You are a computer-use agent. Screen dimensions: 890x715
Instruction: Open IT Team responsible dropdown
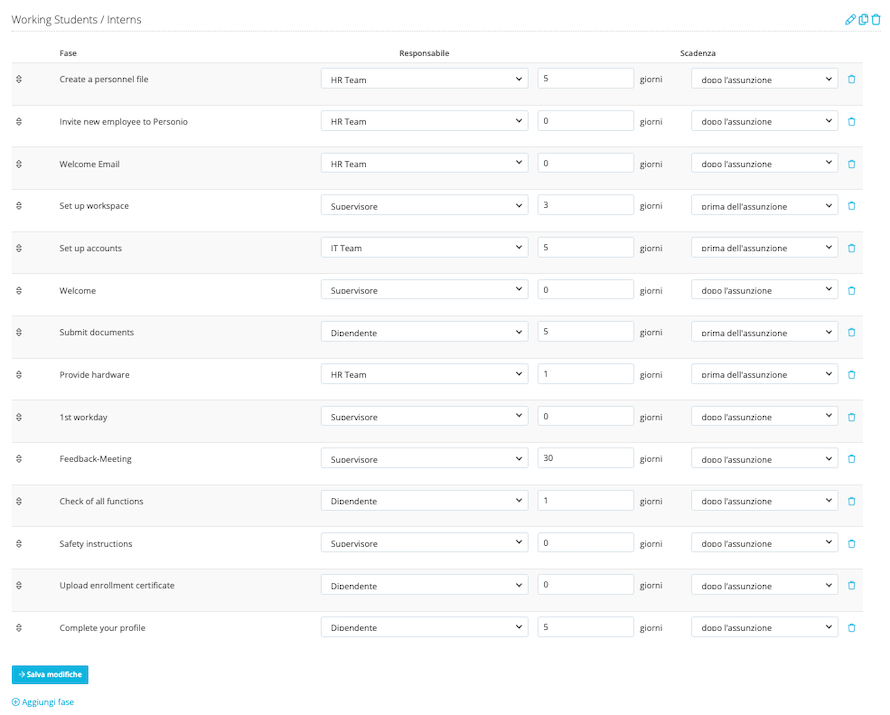pyautogui.click(x=424, y=248)
